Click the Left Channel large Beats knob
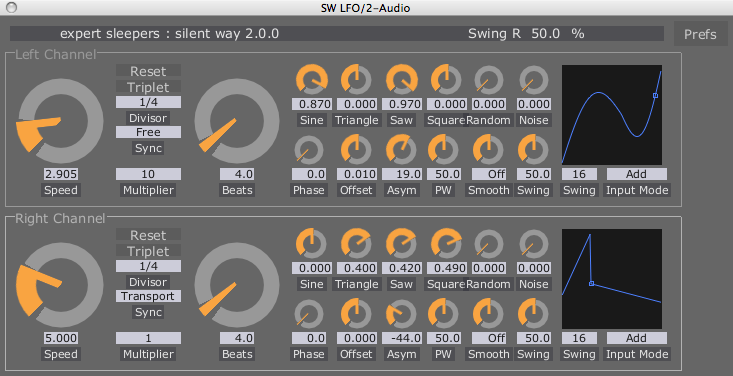733x376 pixels. pyautogui.click(x=237, y=120)
